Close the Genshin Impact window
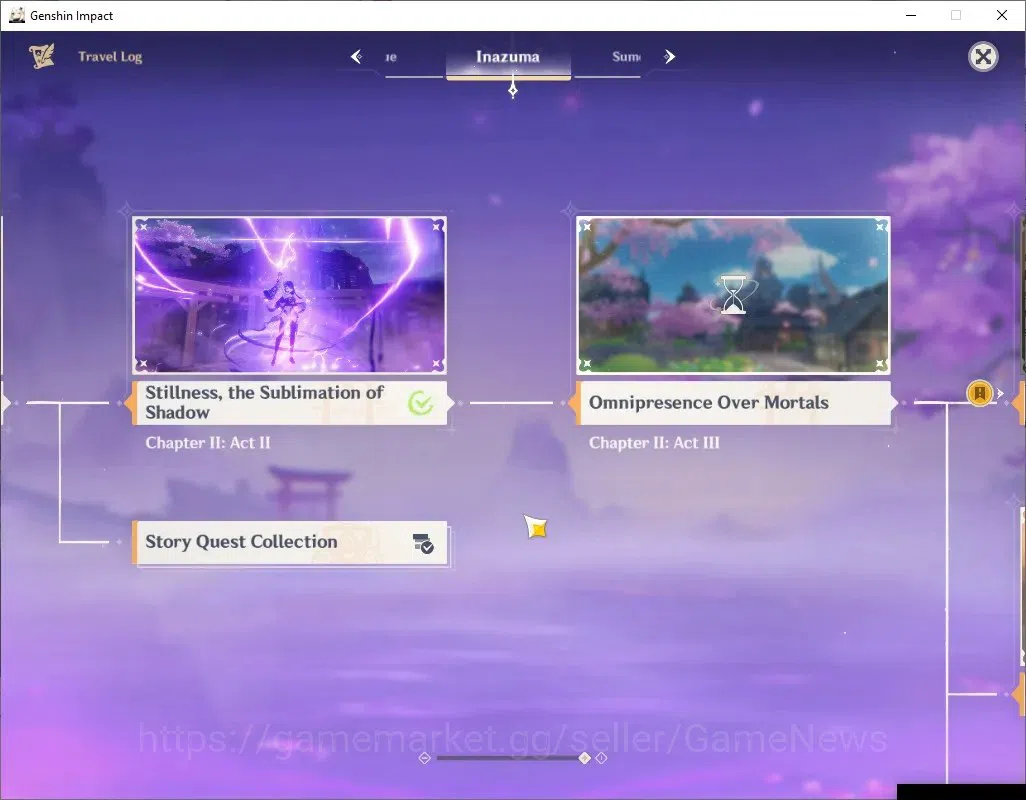1026x800 pixels. 1001,15
